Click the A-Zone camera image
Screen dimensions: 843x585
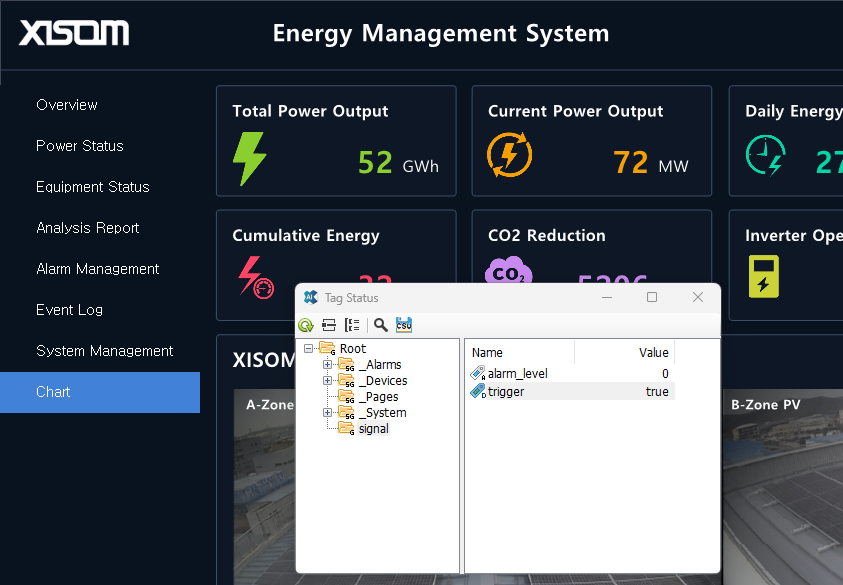265,487
